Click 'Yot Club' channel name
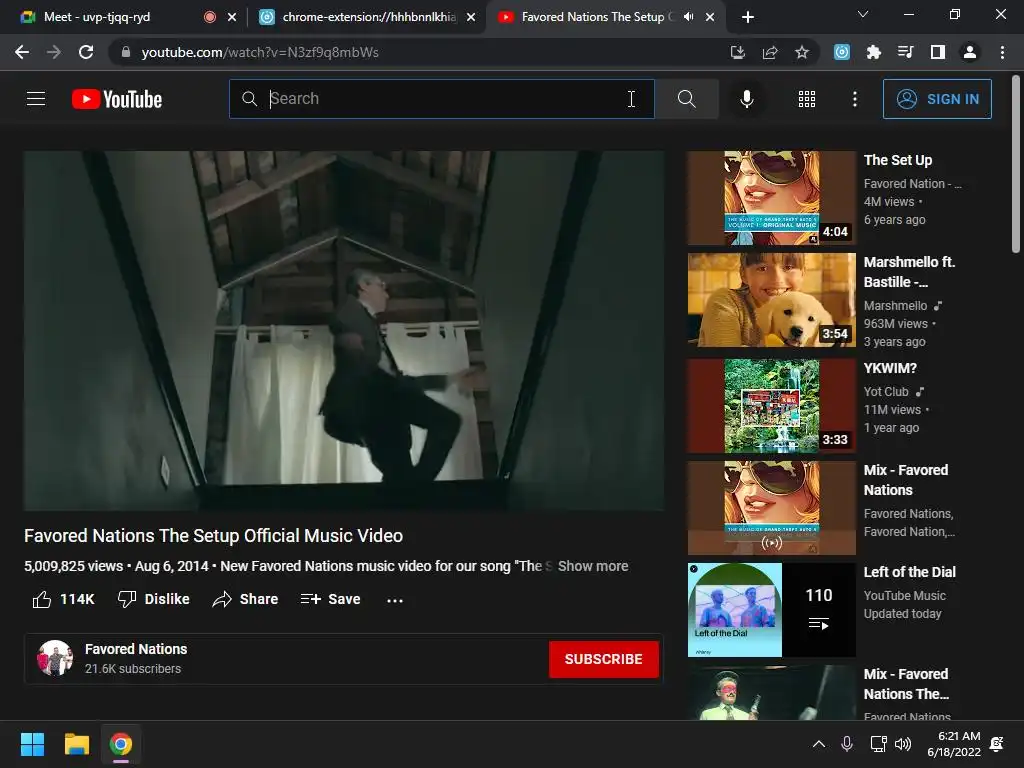Screen dimensions: 1024x768 click(x=886, y=392)
